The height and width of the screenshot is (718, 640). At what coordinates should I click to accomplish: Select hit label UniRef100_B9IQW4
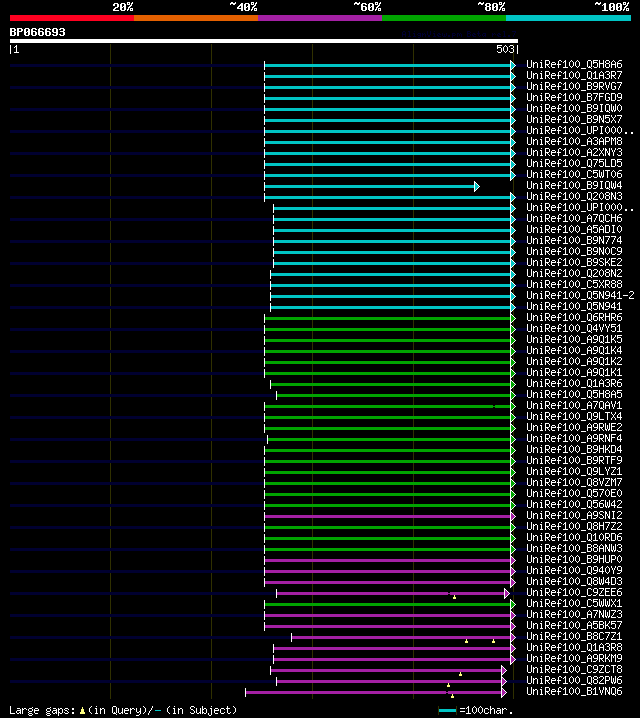pyautogui.click(x=574, y=185)
